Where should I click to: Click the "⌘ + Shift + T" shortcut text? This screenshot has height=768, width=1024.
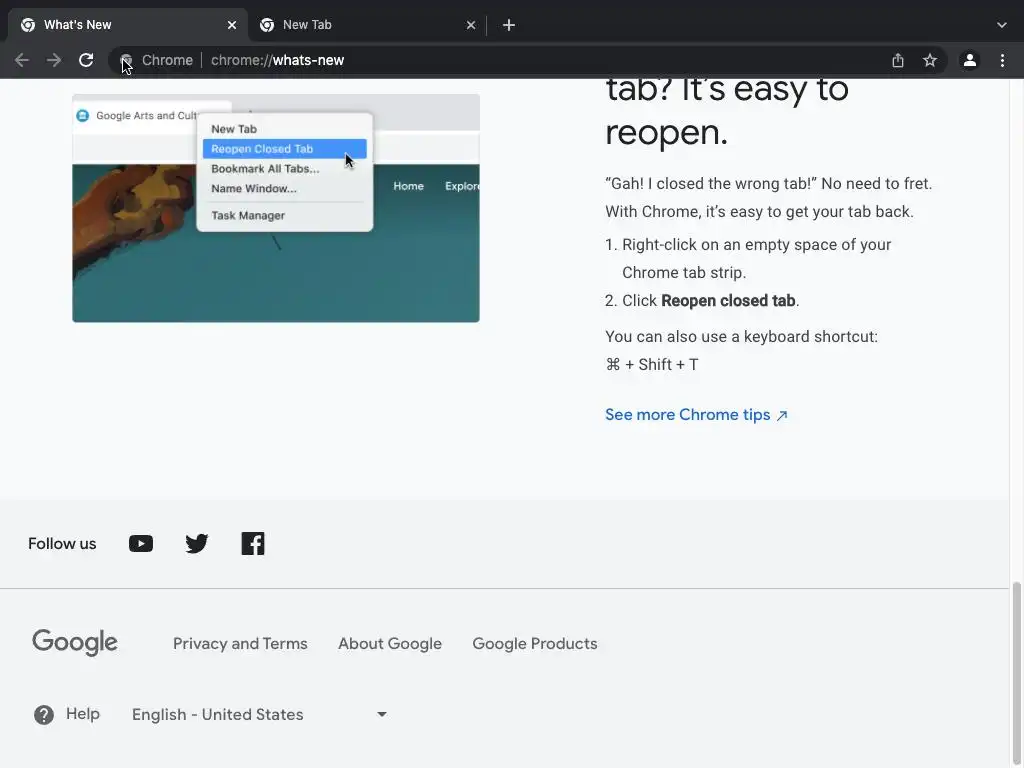point(652,364)
